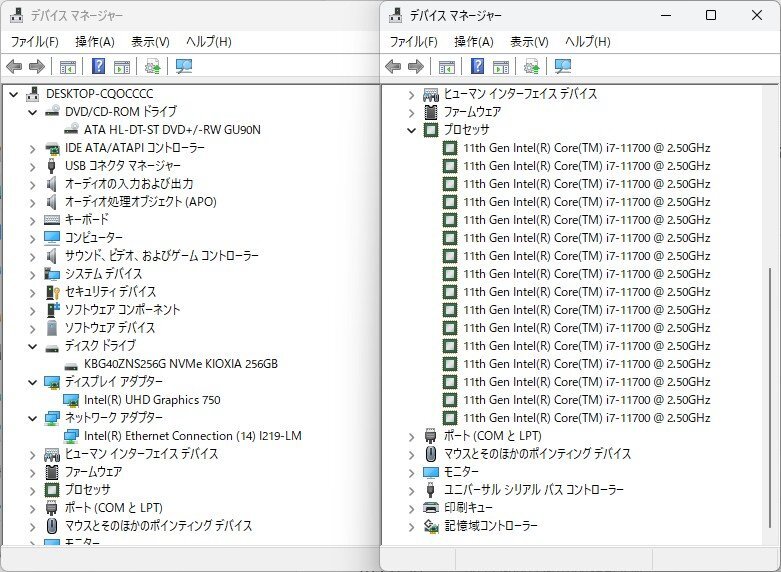Click the Back arrow in right window toolbar
The height and width of the screenshot is (572, 781).
click(393, 66)
